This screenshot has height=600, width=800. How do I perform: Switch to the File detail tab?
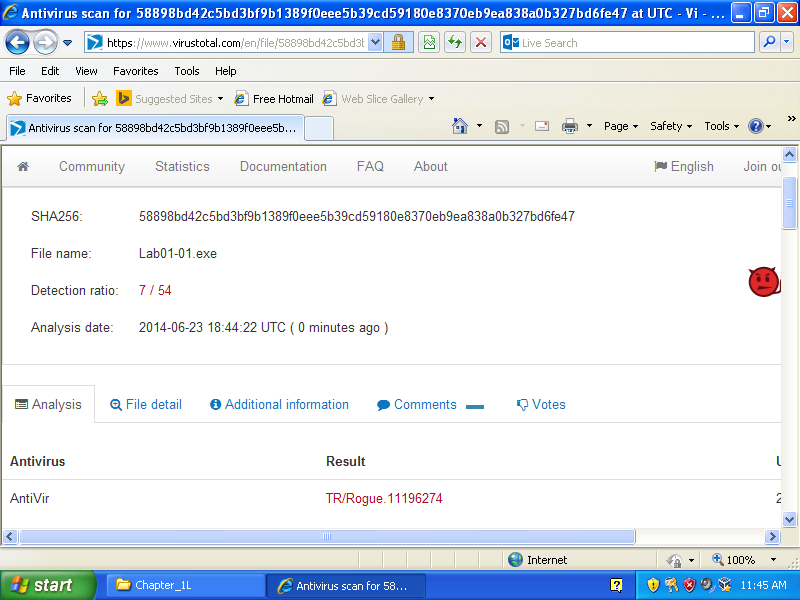[146, 405]
